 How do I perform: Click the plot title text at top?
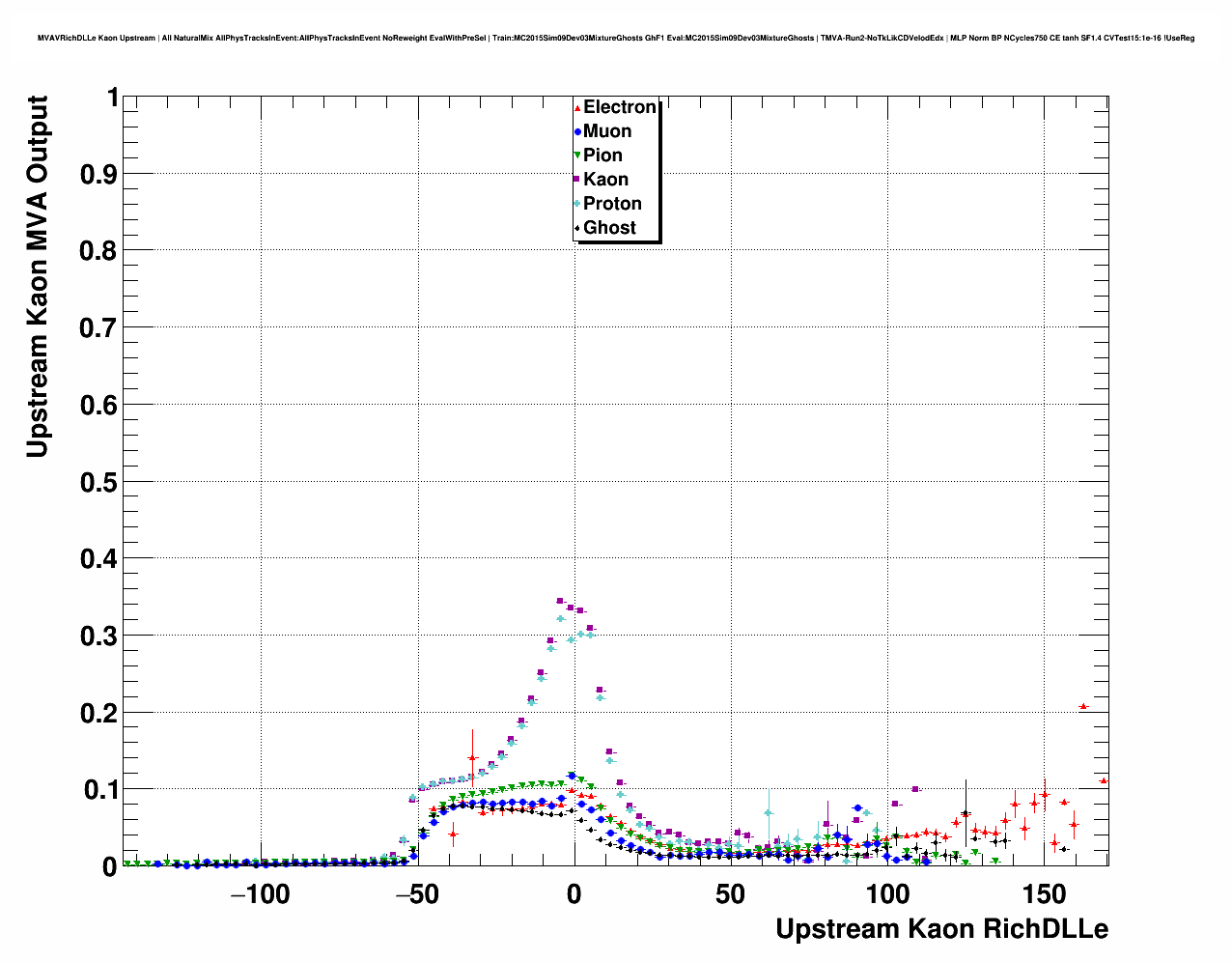616,38
